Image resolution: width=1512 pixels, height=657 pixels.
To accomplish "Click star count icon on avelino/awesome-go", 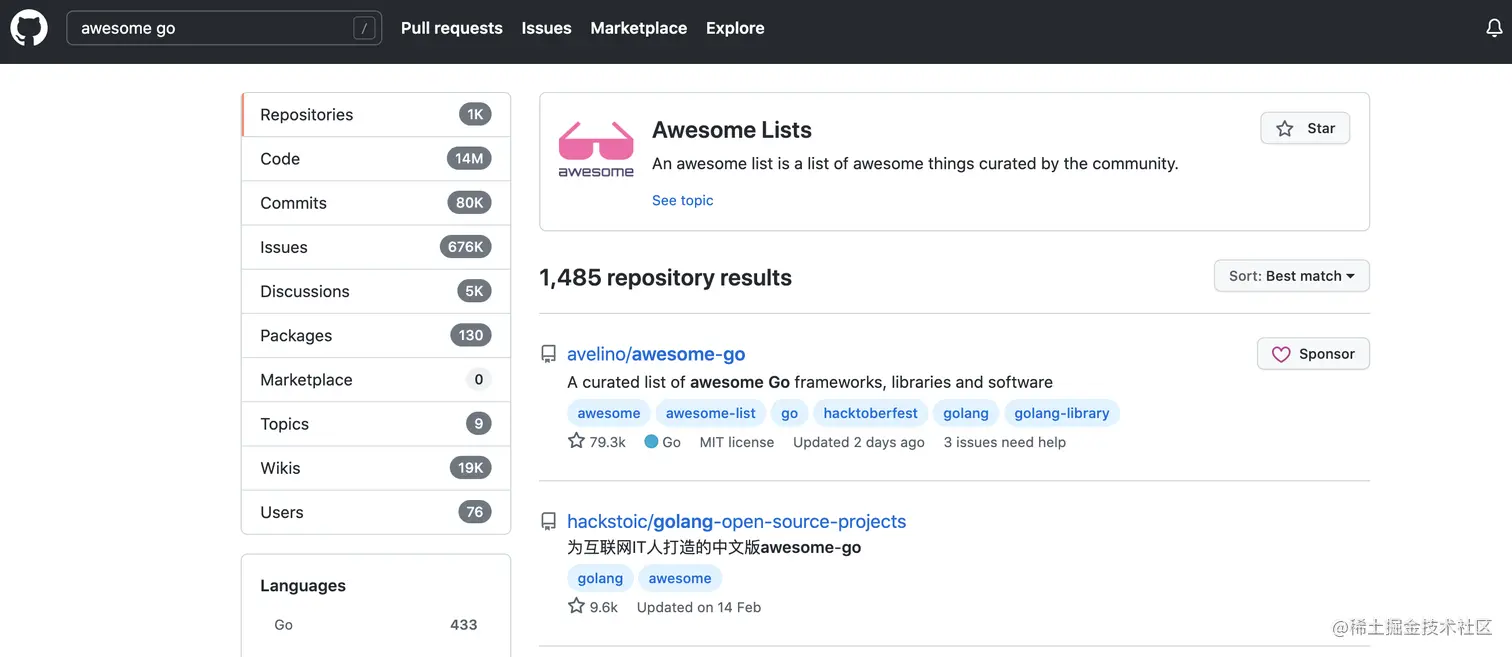I will (576, 441).
